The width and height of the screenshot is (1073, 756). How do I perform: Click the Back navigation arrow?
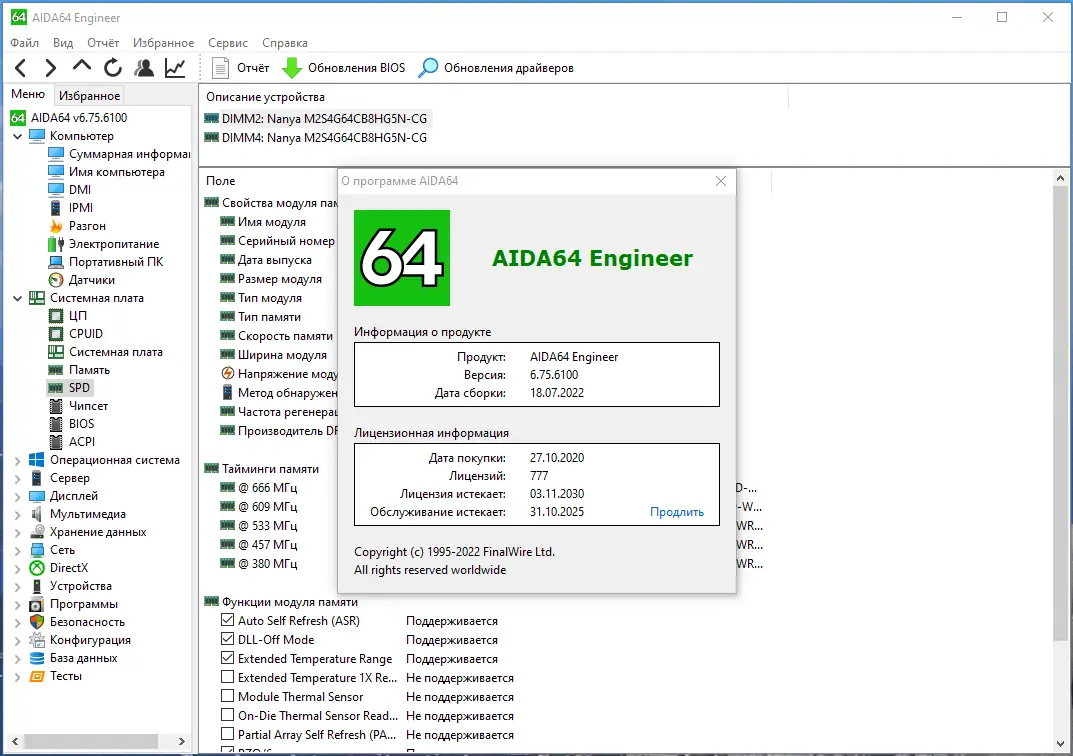point(20,68)
